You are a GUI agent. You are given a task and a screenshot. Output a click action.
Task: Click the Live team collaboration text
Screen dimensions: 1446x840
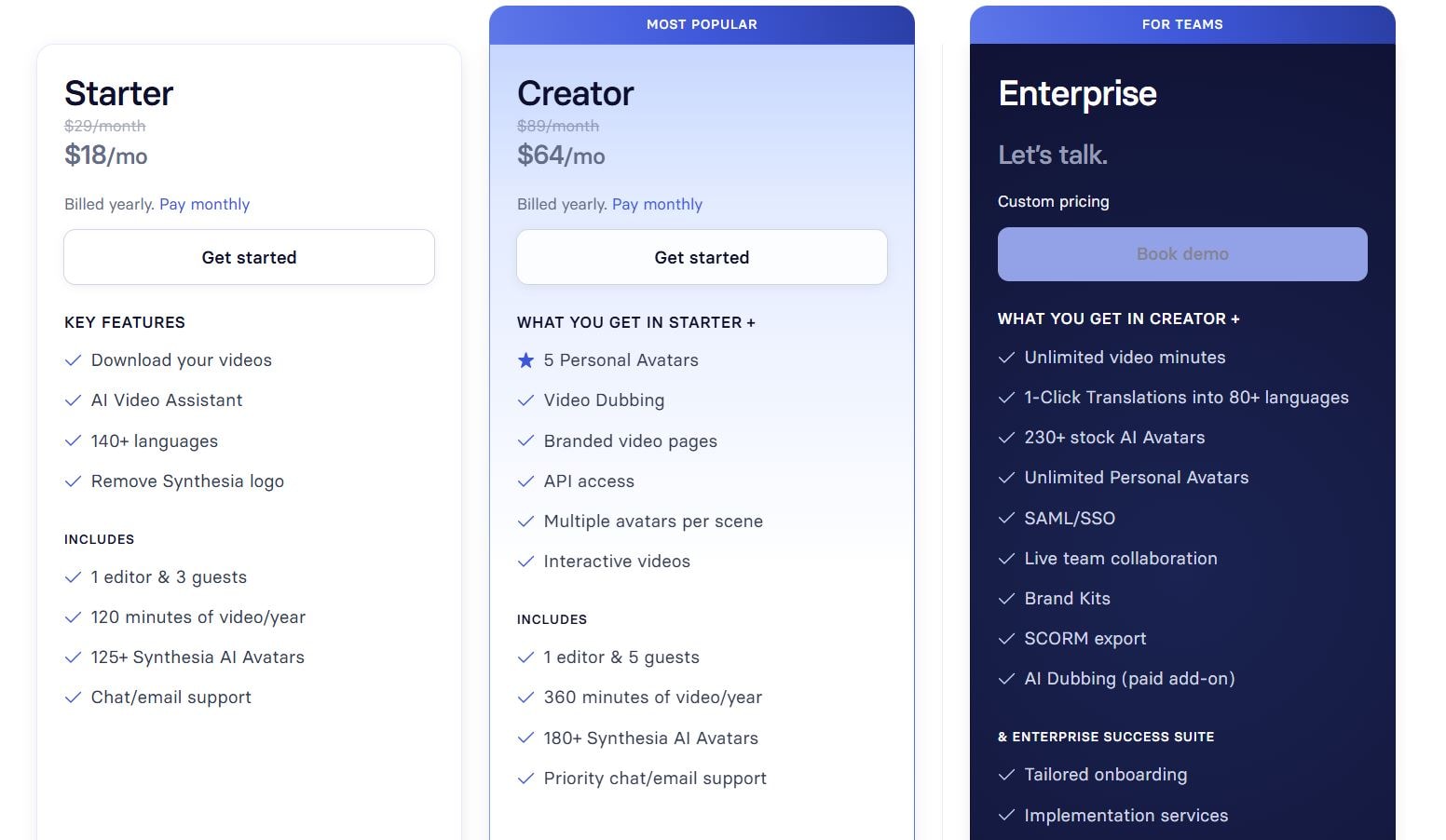(x=1121, y=559)
